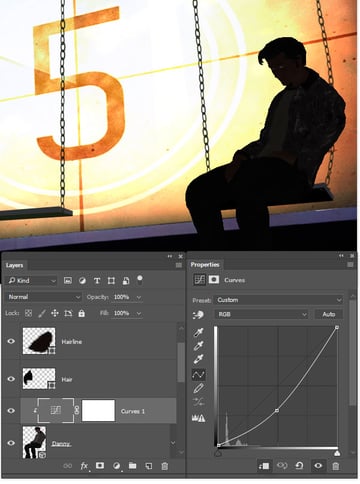Select the Danny layer thumbnail
Viewport: 360px width, 484px height.
pyautogui.click(x=35, y=442)
